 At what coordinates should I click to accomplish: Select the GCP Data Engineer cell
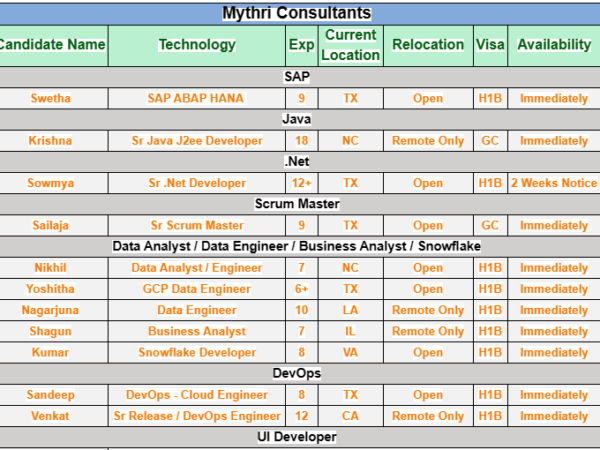[x=197, y=289]
